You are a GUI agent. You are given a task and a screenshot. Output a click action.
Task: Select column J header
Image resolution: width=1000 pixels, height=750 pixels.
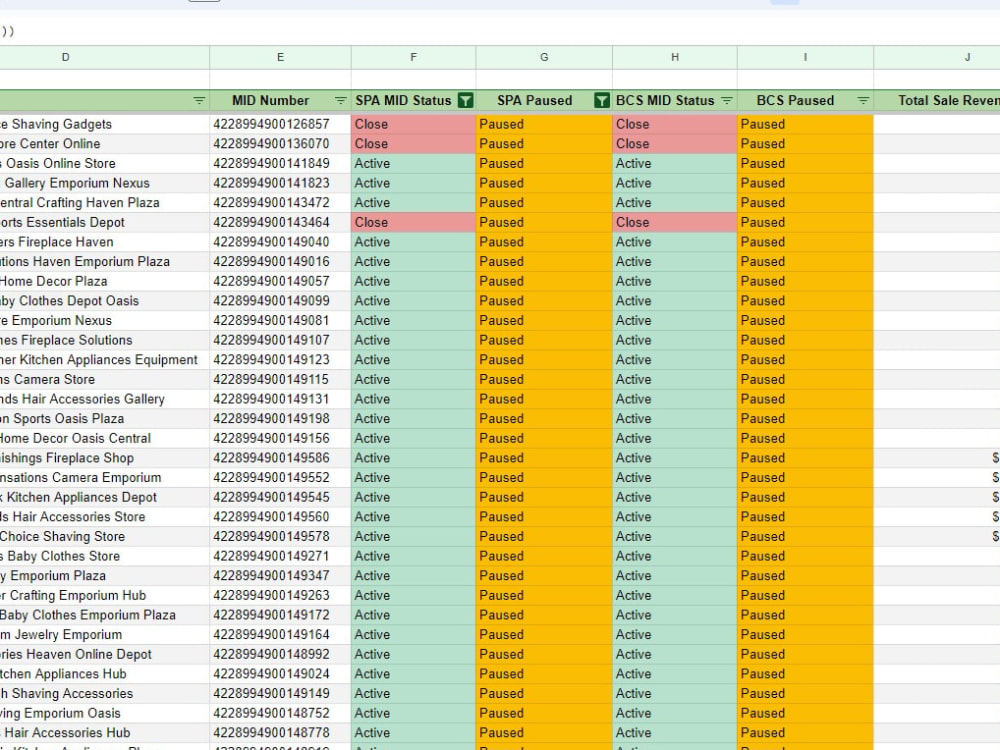click(x=937, y=57)
